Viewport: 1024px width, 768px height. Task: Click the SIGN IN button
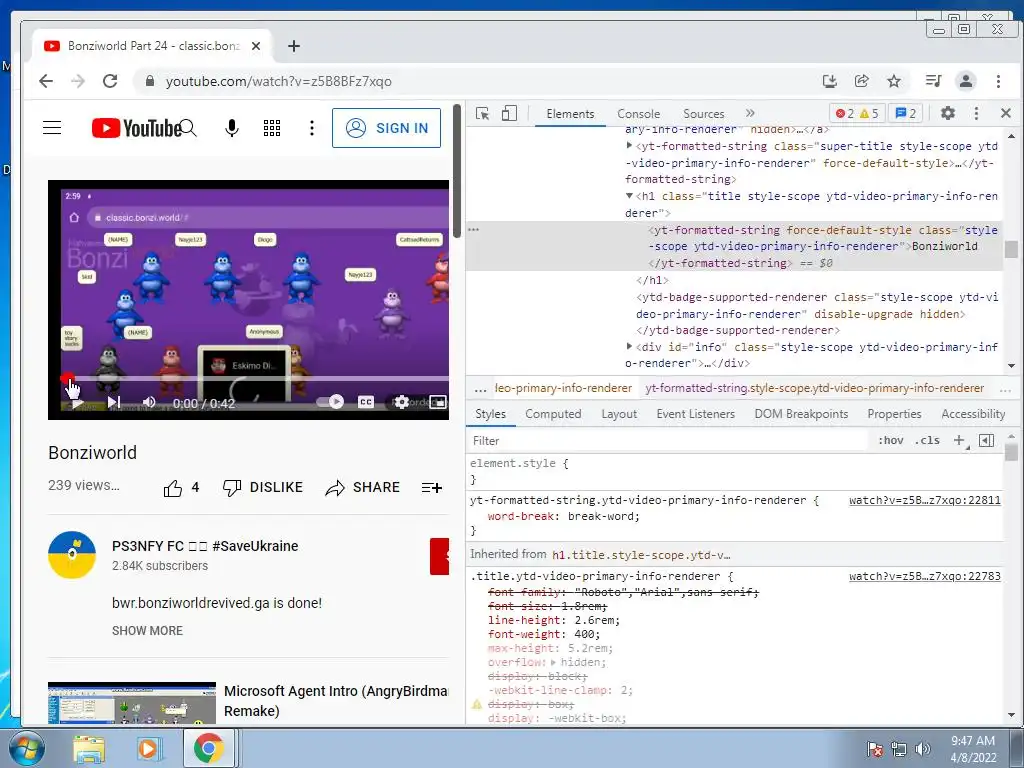pos(387,128)
